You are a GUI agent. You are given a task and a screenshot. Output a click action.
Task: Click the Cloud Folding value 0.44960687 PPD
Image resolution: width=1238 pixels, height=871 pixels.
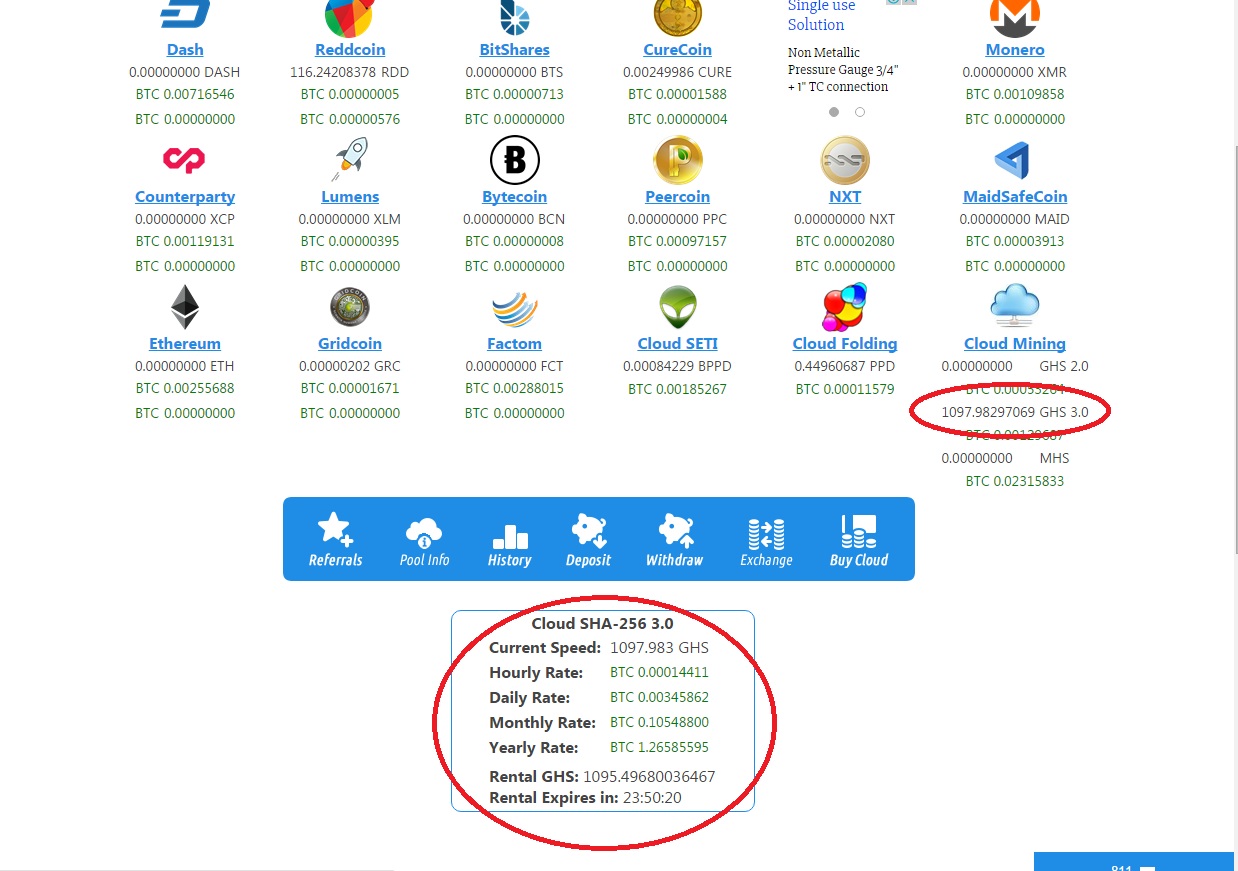pos(845,367)
